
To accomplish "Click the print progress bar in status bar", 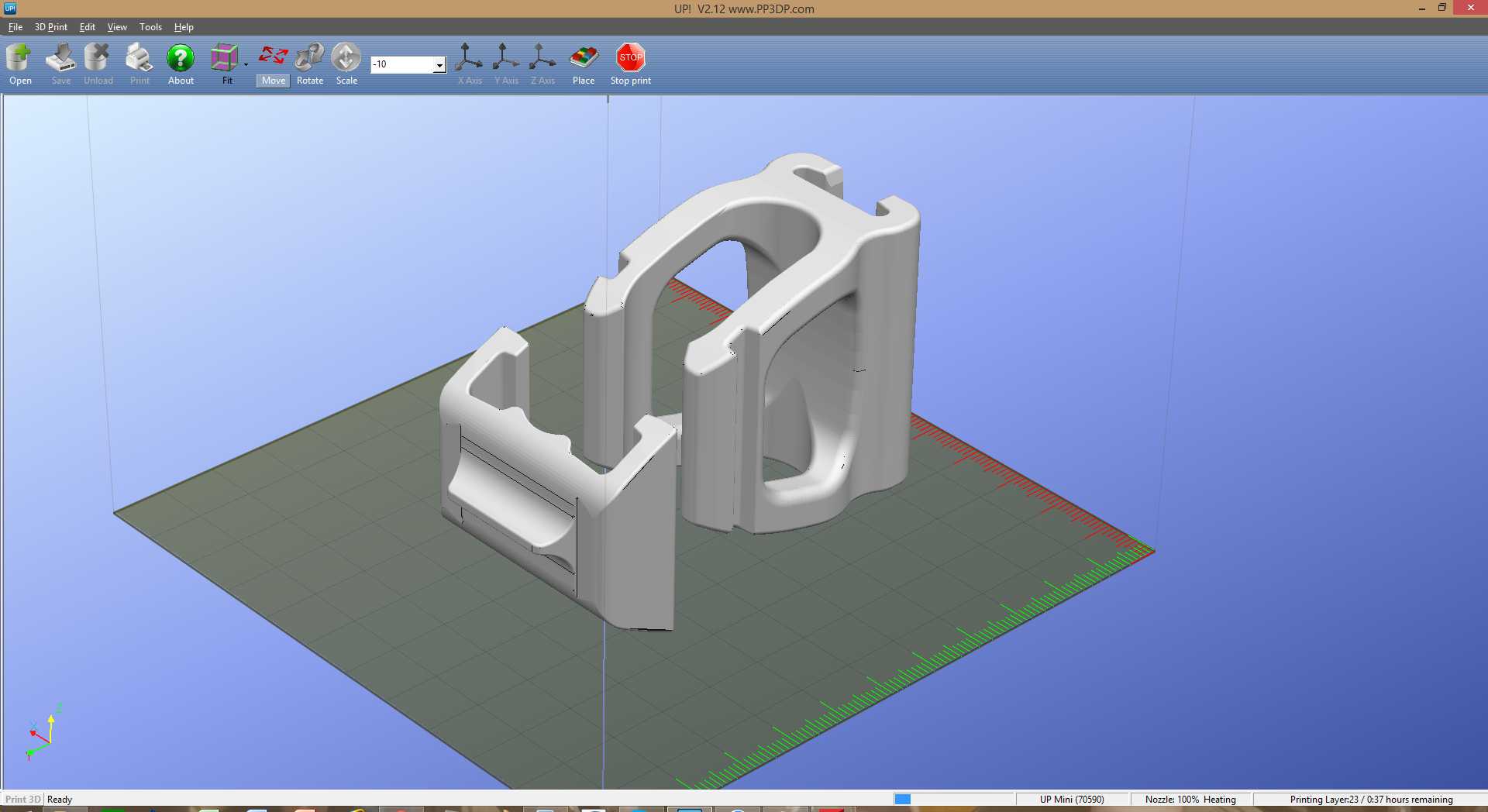I will [x=954, y=799].
